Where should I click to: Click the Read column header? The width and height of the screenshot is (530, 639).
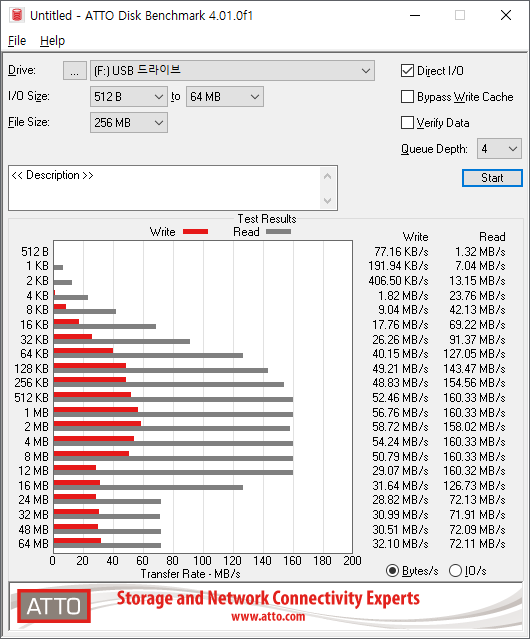(x=492, y=237)
